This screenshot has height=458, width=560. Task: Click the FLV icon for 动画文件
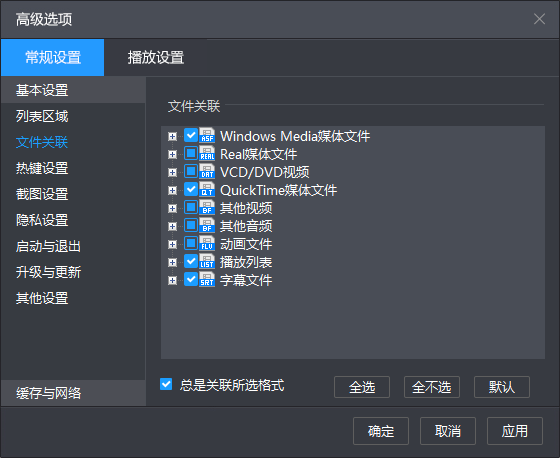(207, 244)
